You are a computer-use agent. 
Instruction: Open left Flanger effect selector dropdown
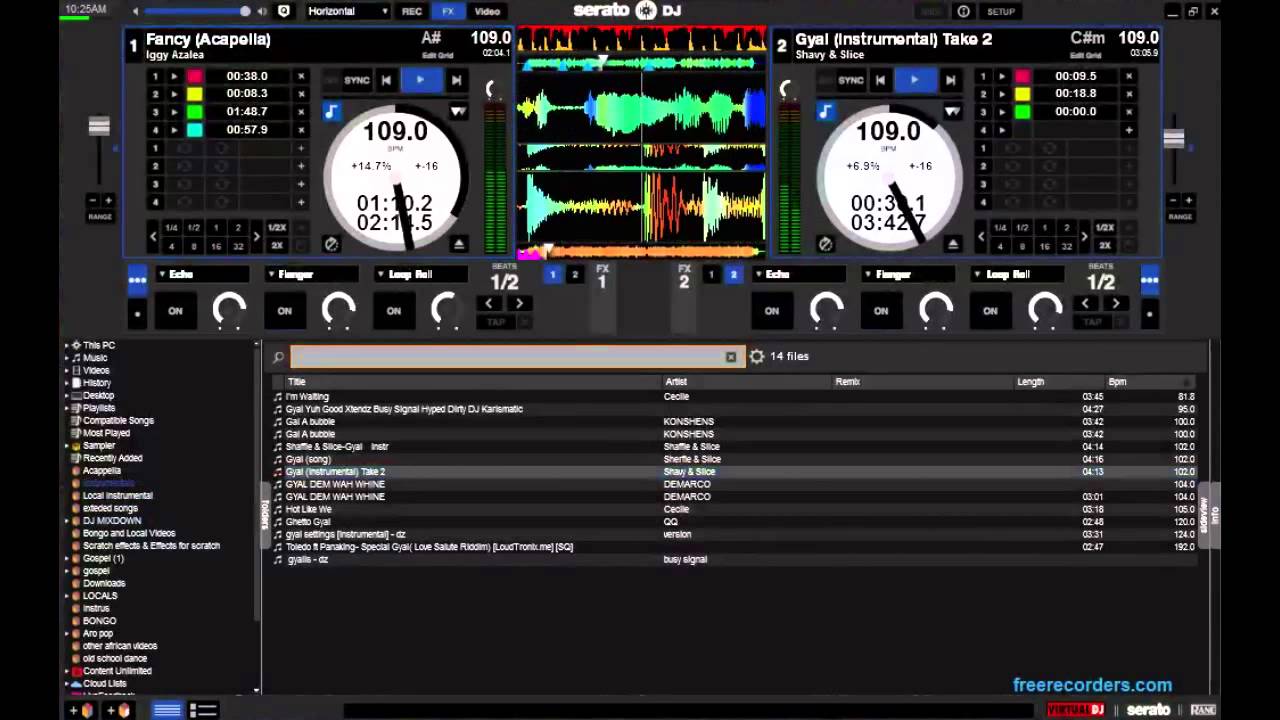[x=310, y=274]
